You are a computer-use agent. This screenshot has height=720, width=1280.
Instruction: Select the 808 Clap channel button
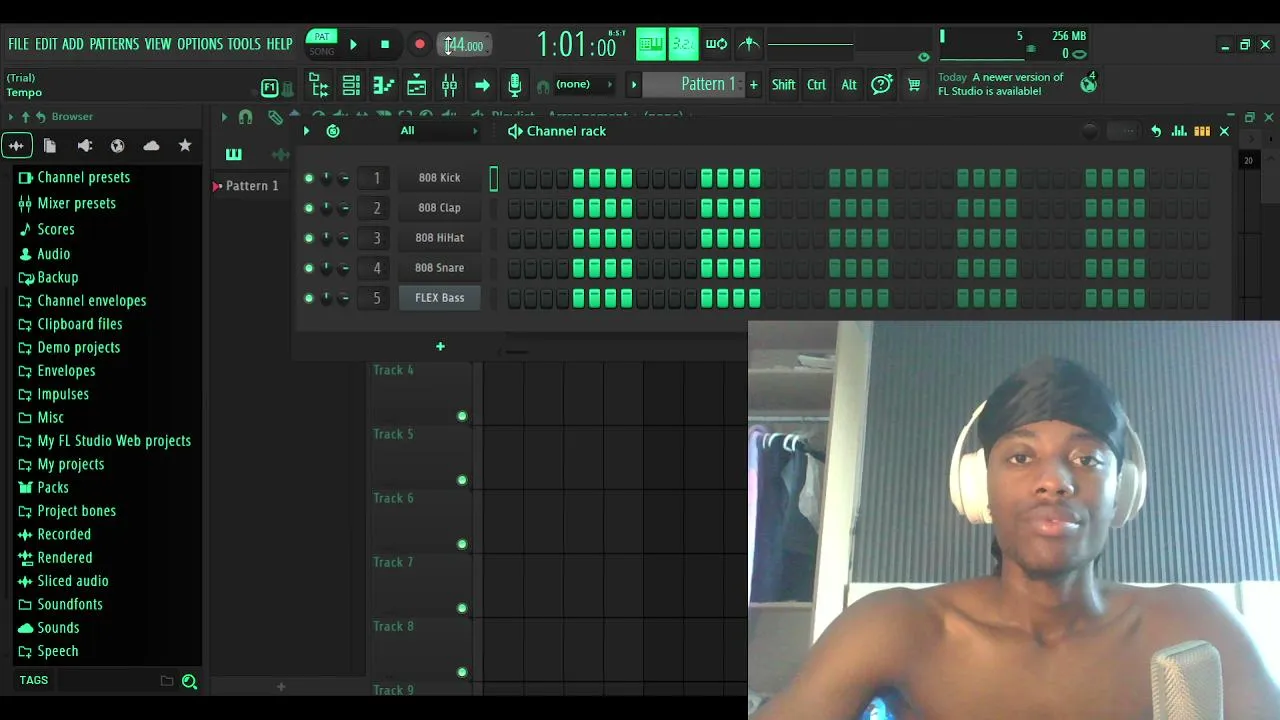point(440,208)
